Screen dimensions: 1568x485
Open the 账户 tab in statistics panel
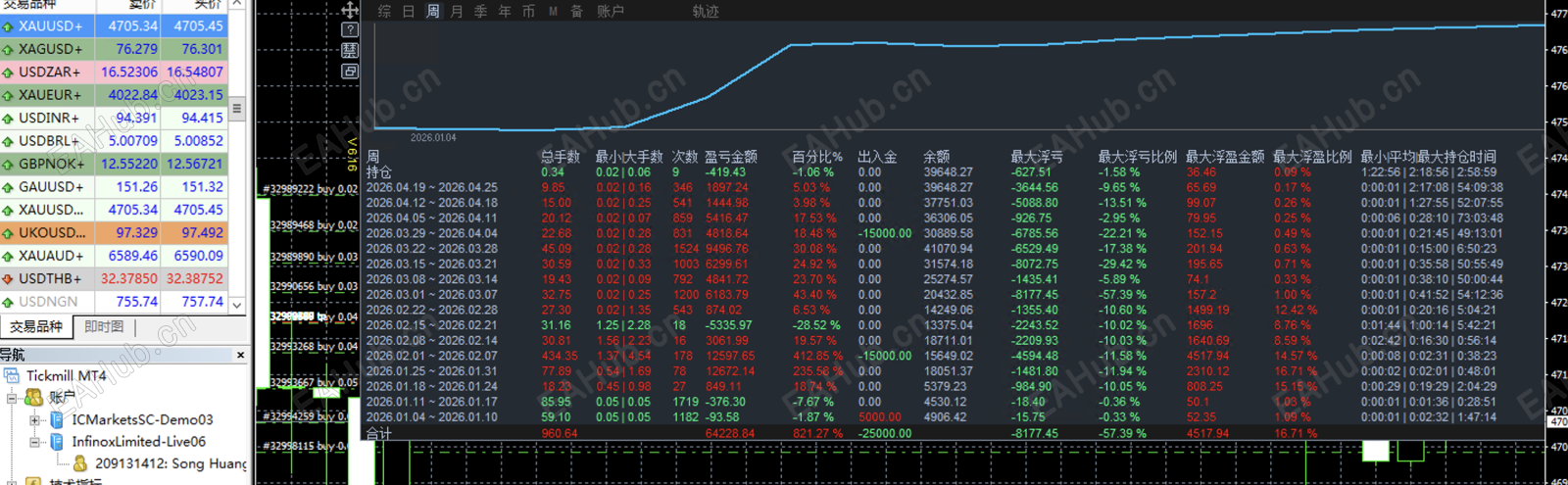611,11
